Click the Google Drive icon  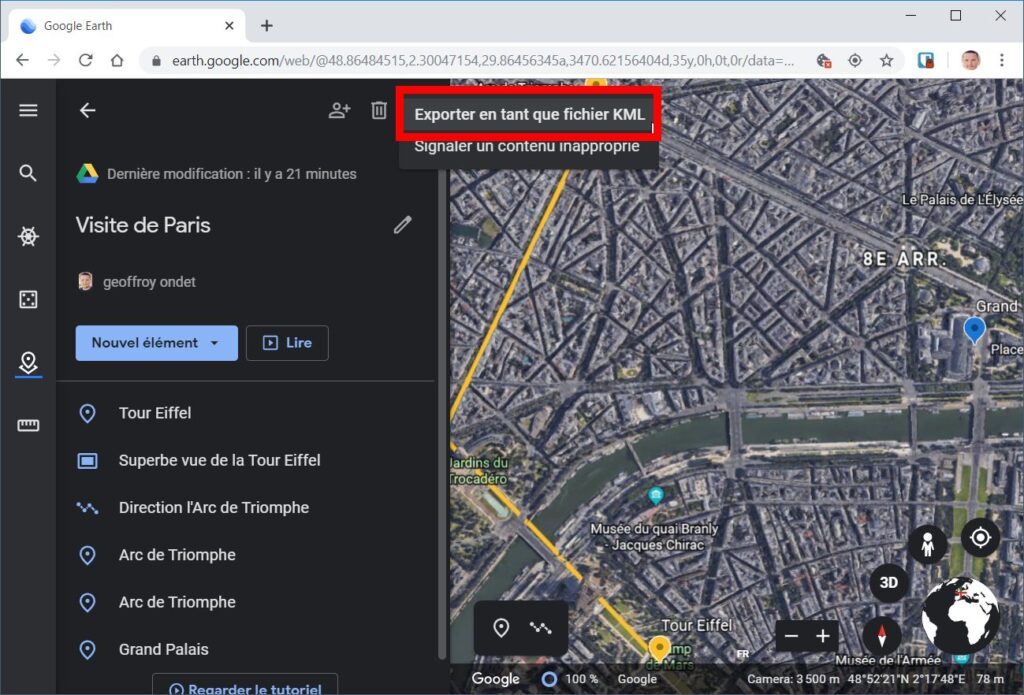coord(88,174)
